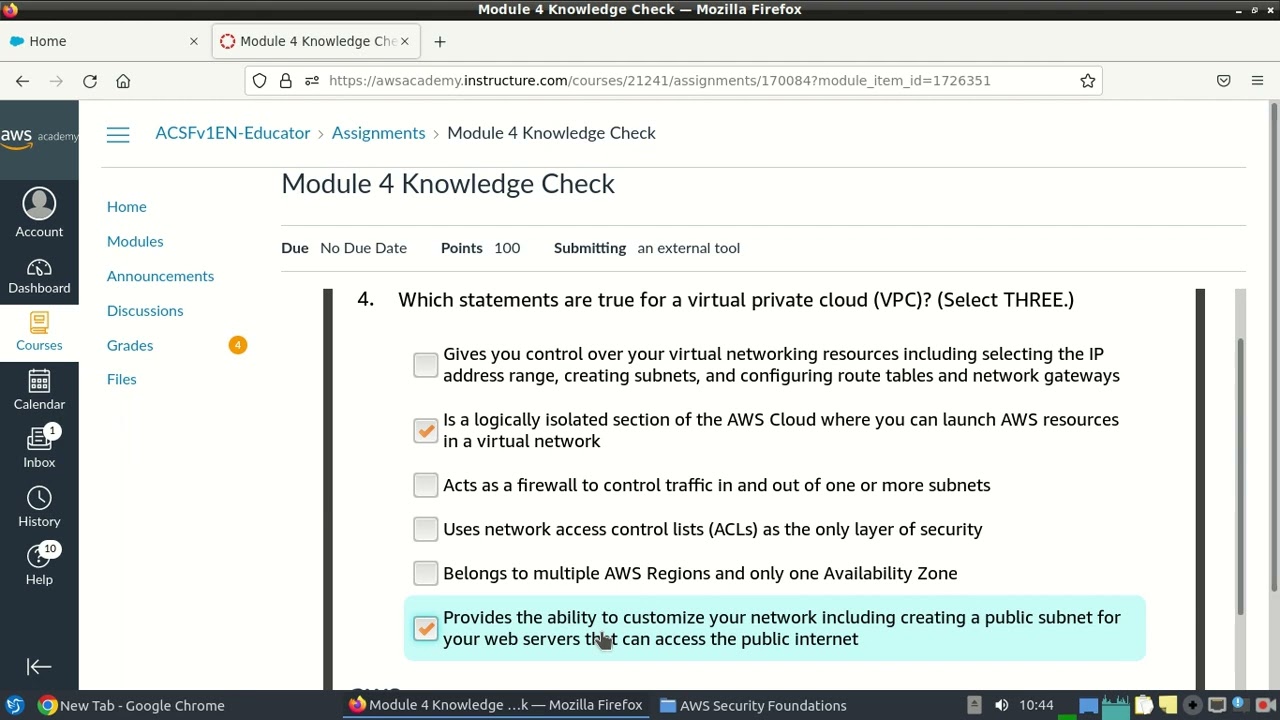Select Firefox Module 4 Knowledge taskbar window
This screenshot has width=1280, height=720.
point(496,705)
